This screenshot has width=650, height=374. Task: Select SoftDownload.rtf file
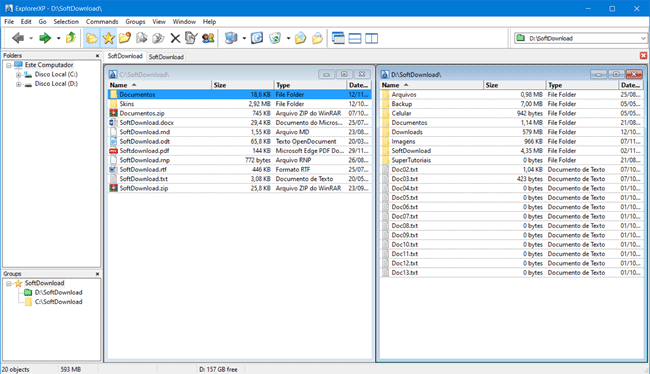click(x=143, y=170)
